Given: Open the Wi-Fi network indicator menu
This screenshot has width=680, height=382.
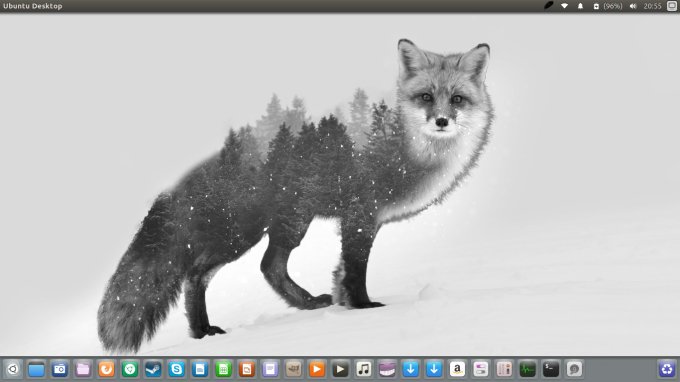Looking at the screenshot, I should click(x=564, y=6).
